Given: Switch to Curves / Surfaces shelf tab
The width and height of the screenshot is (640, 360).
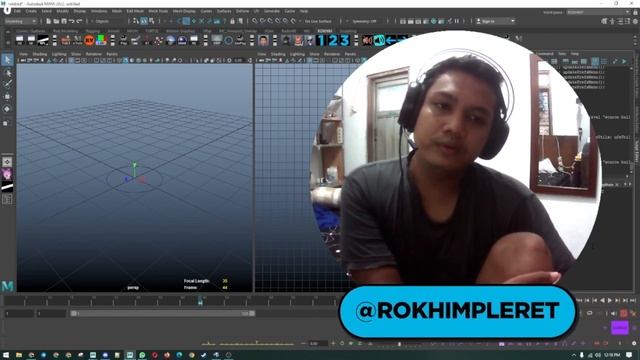Looking at the screenshot, I should coord(31,31).
